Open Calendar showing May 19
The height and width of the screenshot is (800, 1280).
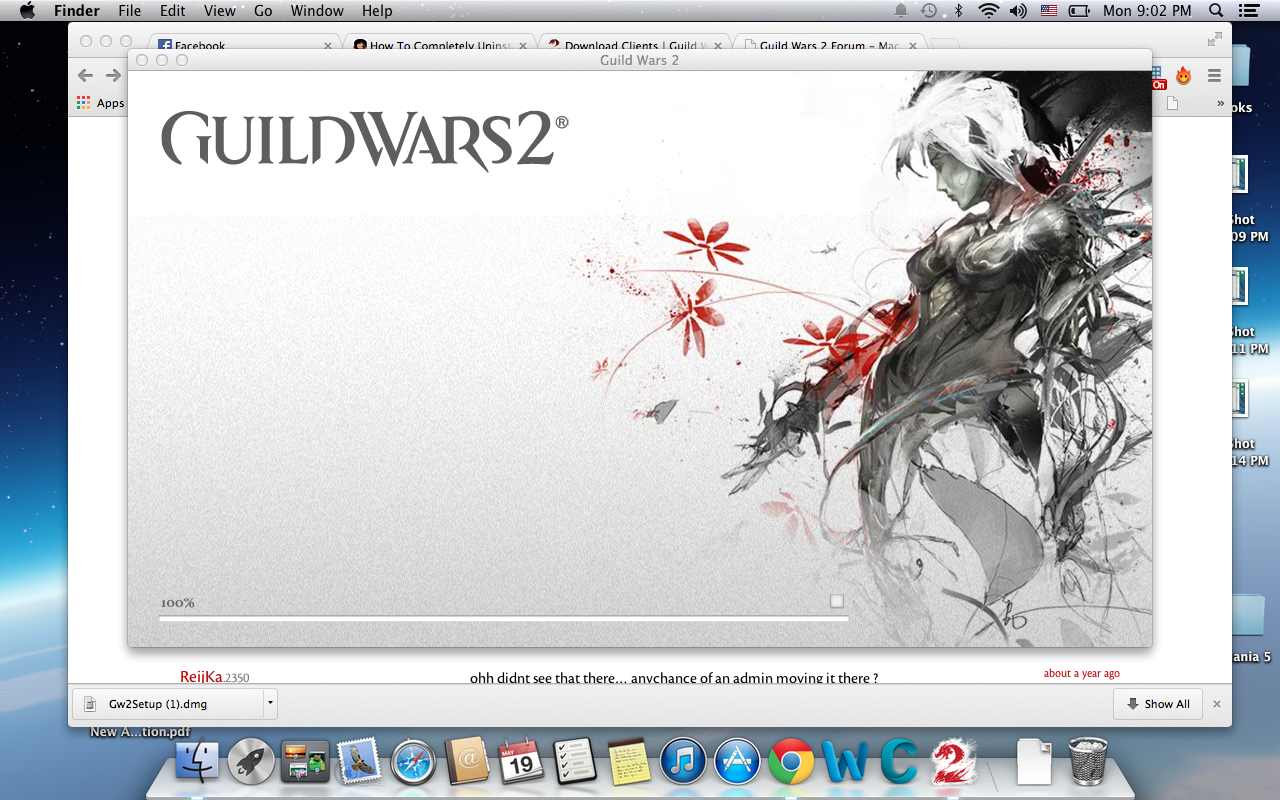(x=521, y=762)
